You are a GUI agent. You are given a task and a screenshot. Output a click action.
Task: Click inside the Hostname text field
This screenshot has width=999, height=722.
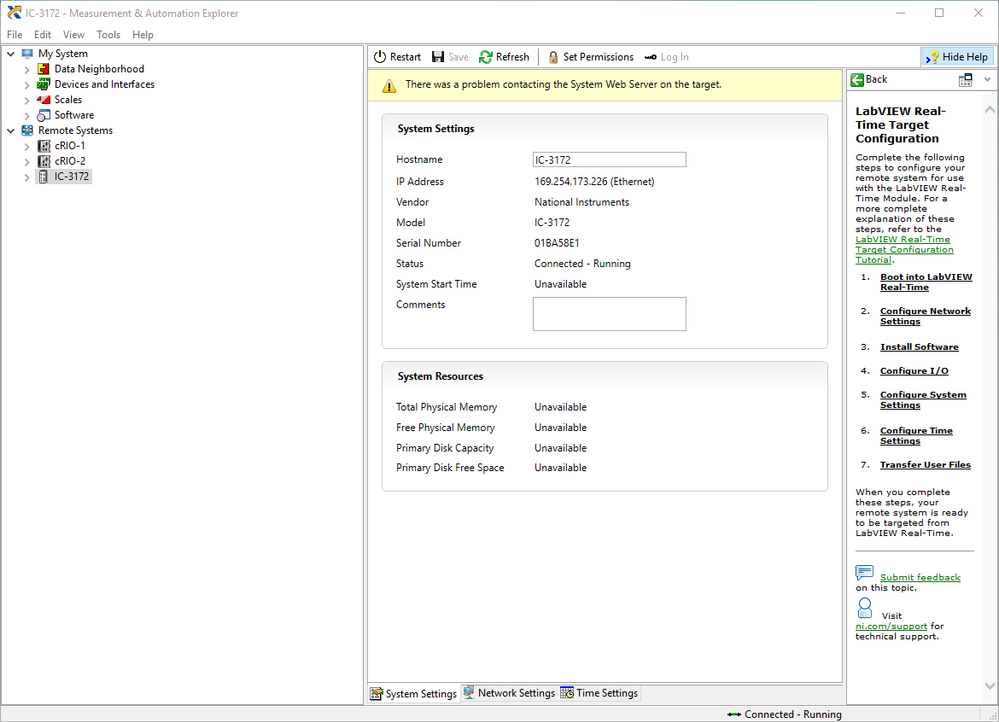coord(609,160)
